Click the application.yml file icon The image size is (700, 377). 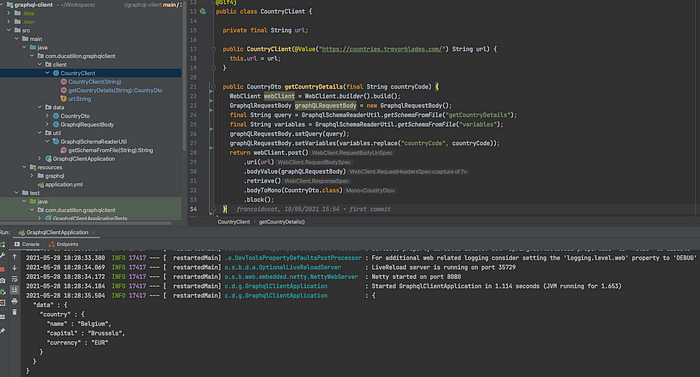[41, 184]
